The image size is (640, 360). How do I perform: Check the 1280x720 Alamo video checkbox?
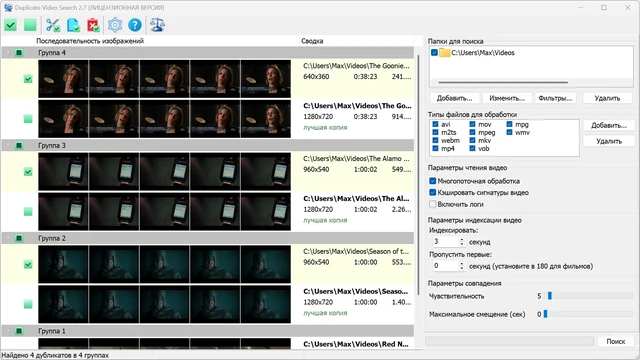point(28,211)
